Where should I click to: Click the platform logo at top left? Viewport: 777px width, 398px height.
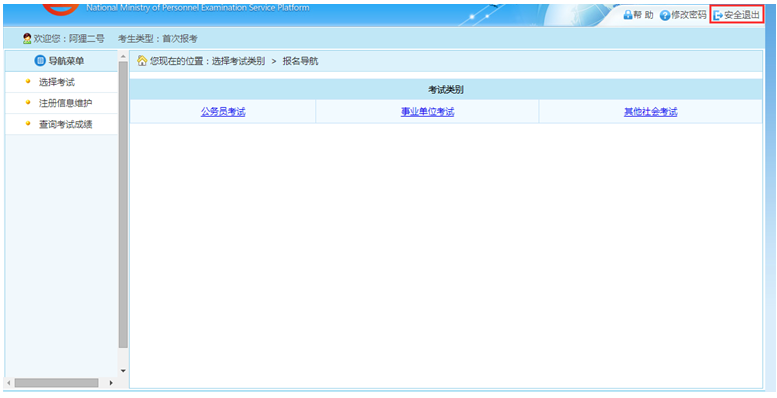point(60,8)
